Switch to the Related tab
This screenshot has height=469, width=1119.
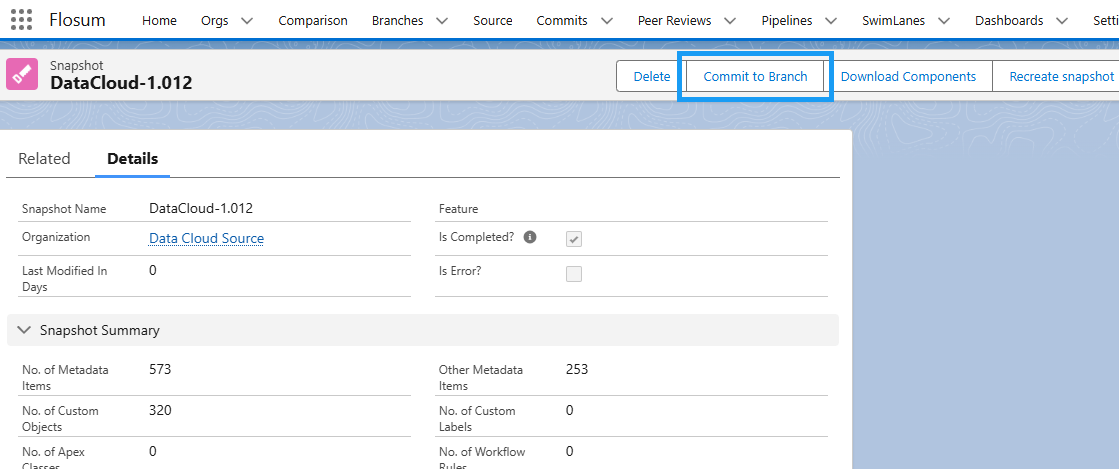click(44, 158)
